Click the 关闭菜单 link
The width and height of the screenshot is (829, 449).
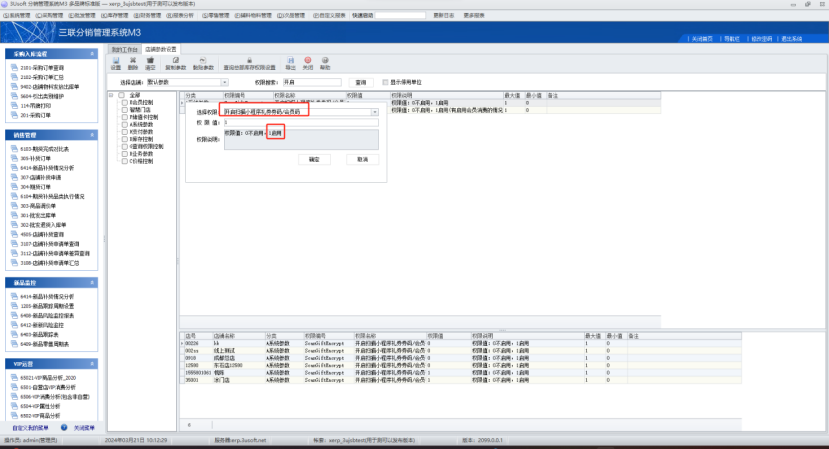[x=84, y=428]
